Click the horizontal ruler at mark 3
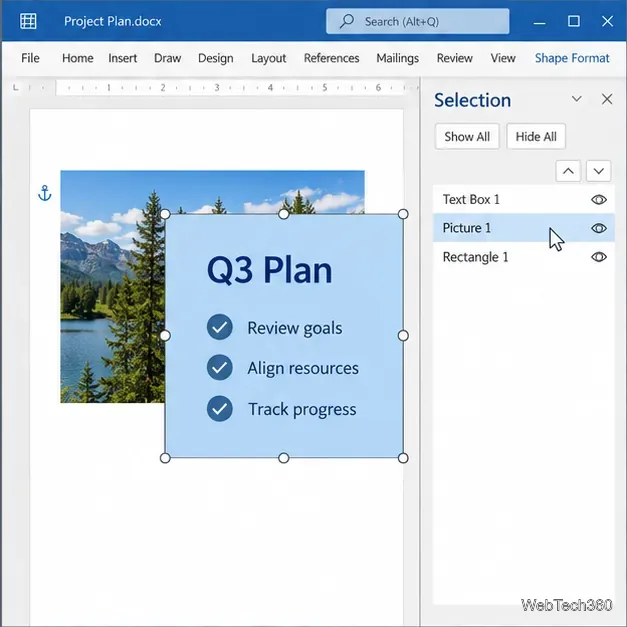Screen dimensions: 627x627 [217, 87]
